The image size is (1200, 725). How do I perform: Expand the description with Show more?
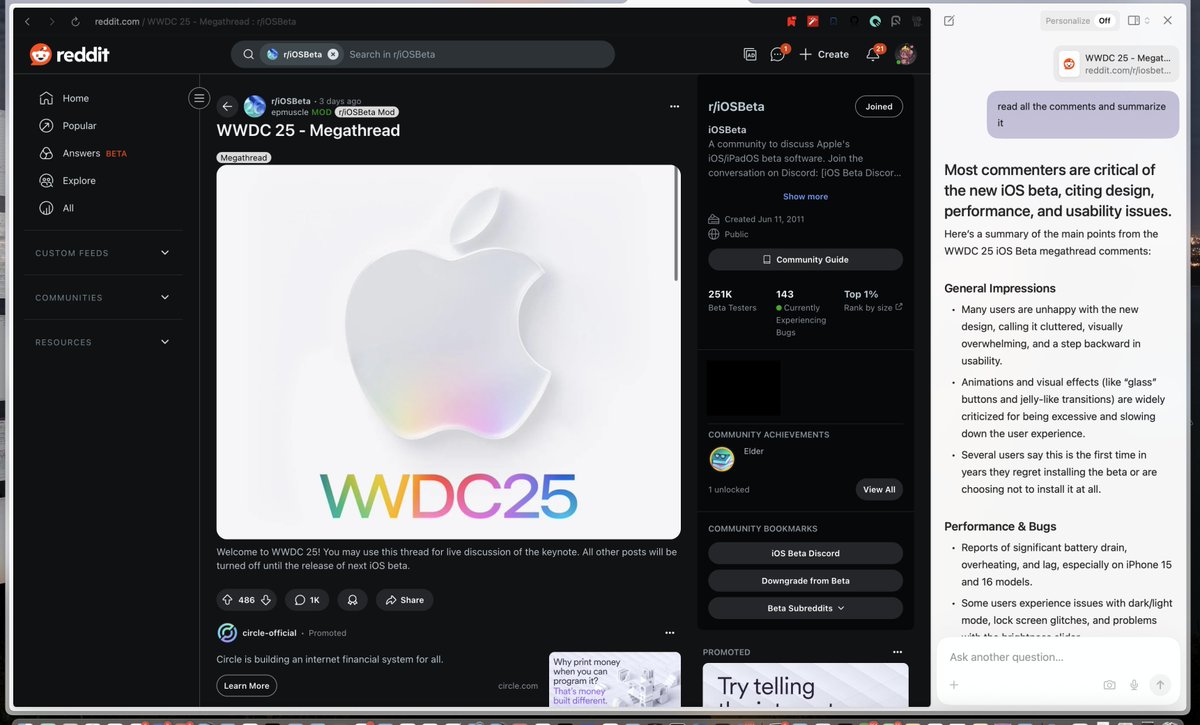click(x=805, y=197)
